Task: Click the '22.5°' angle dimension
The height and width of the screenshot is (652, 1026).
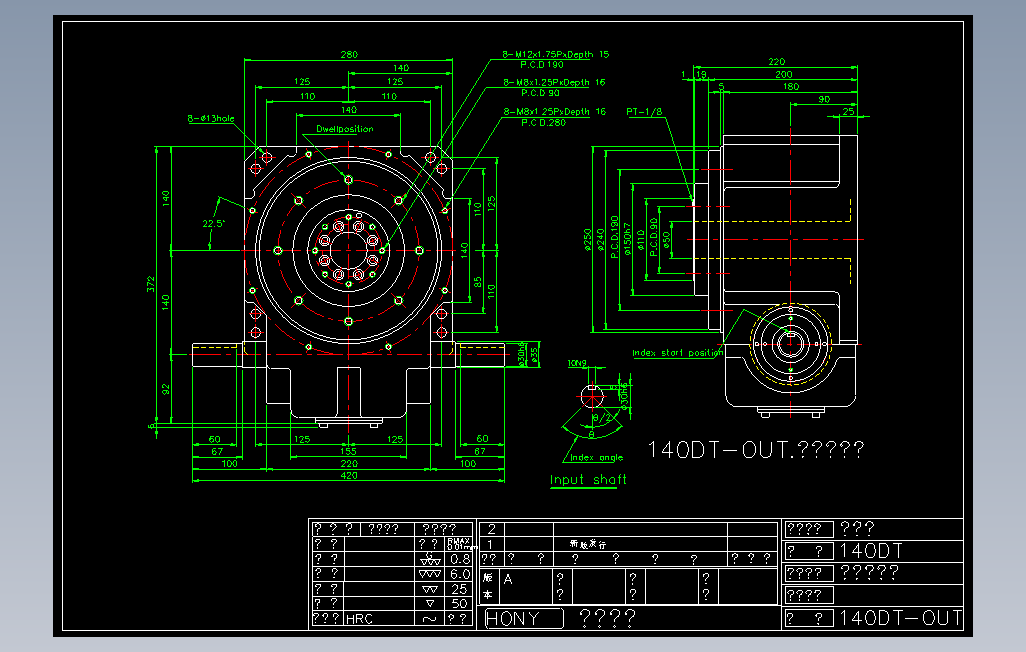Action: coord(213,223)
